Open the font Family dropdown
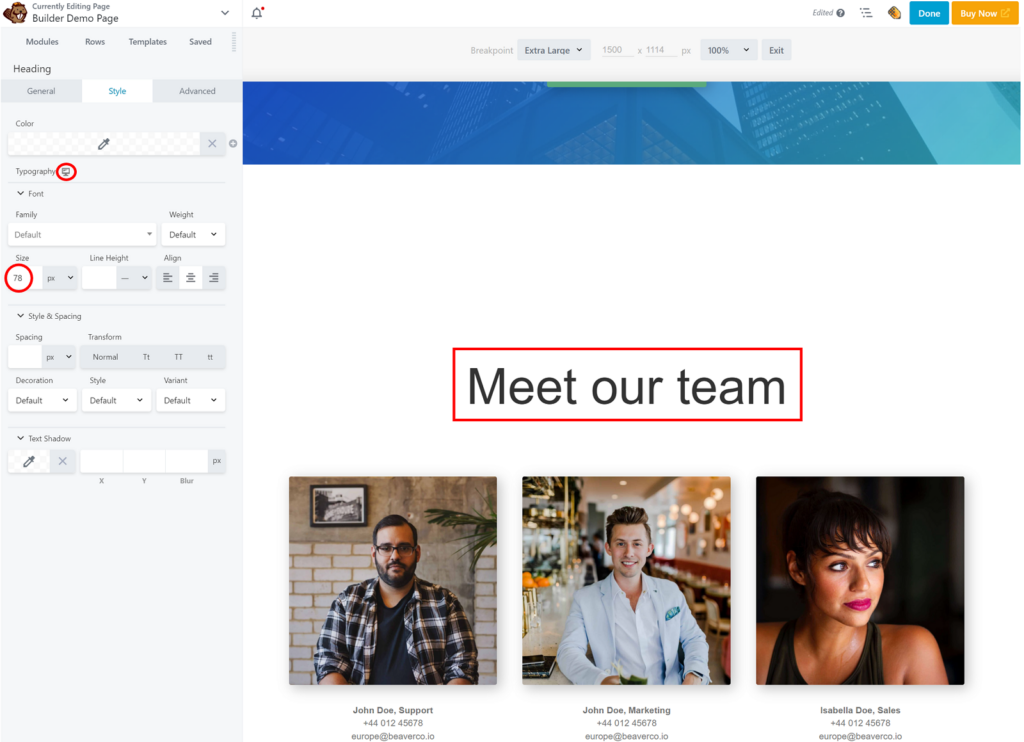The image size is (1024, 742). tap(82, 234)
